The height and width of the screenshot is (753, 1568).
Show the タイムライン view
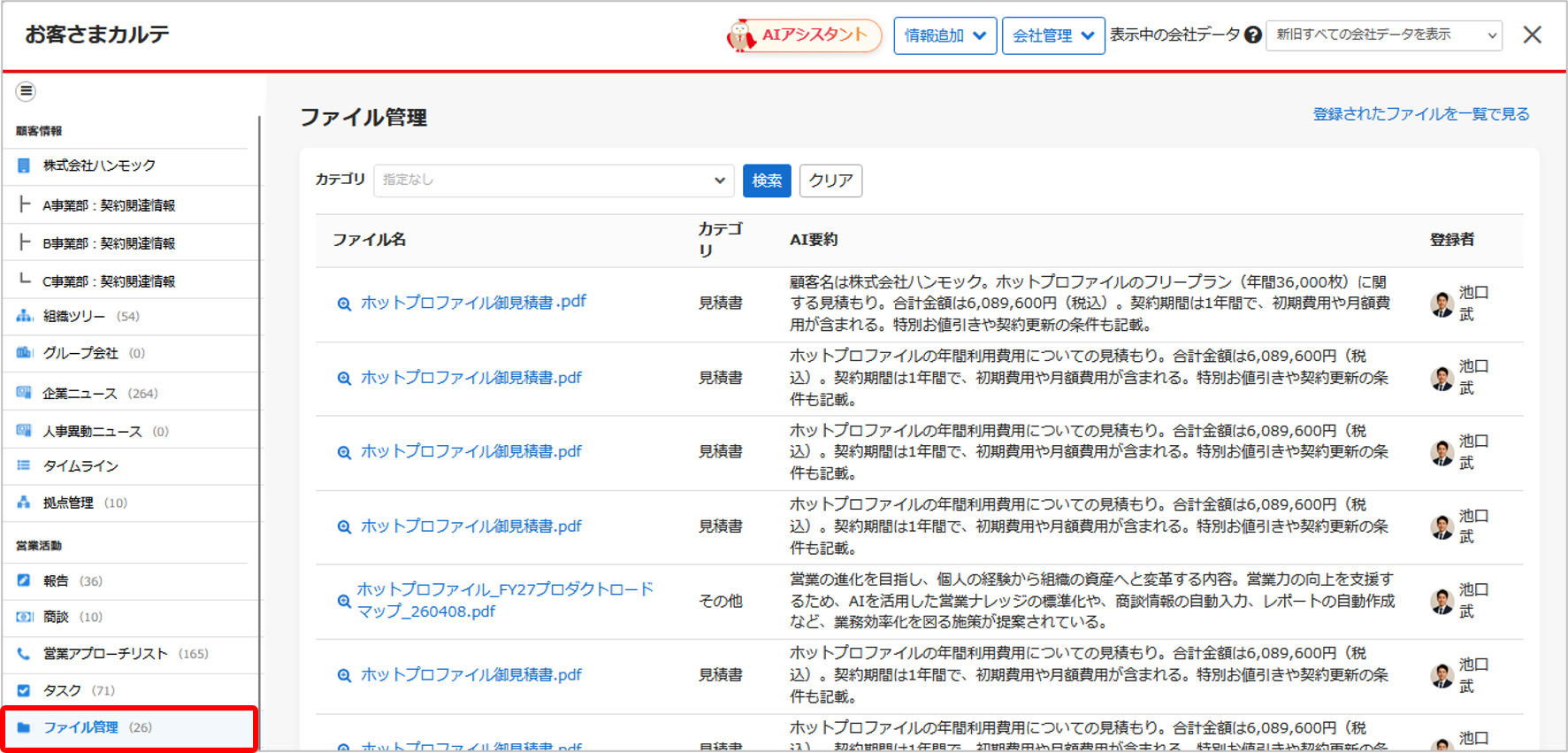tap(80, 465)
